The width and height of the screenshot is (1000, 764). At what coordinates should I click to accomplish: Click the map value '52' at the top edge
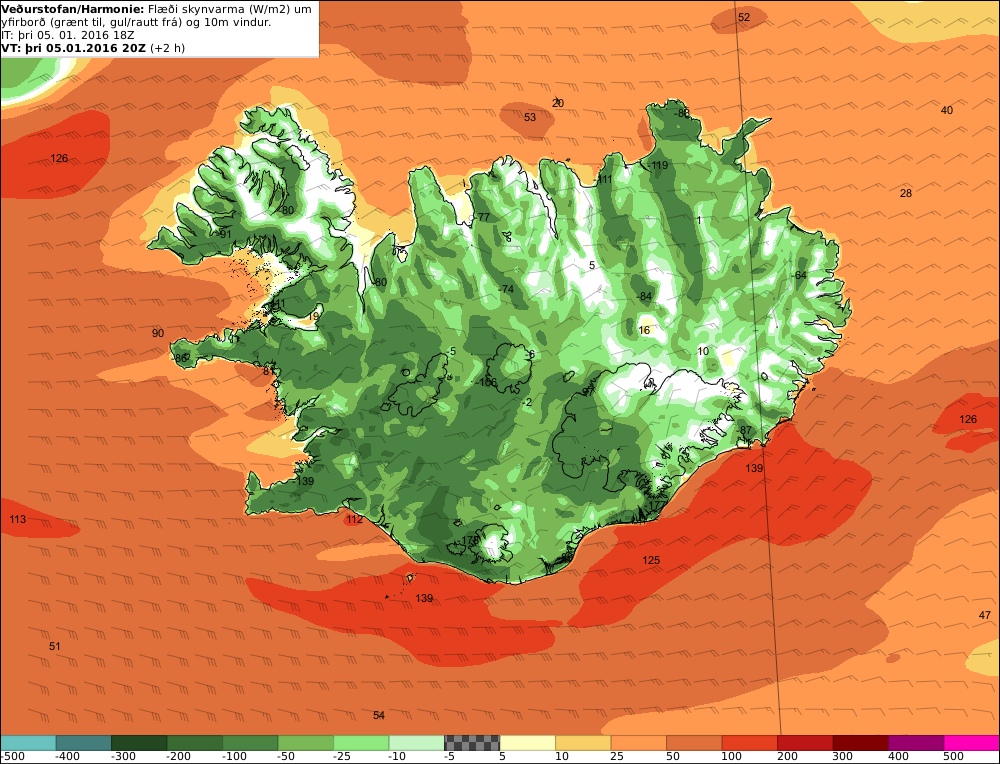[x=744, y=17]
